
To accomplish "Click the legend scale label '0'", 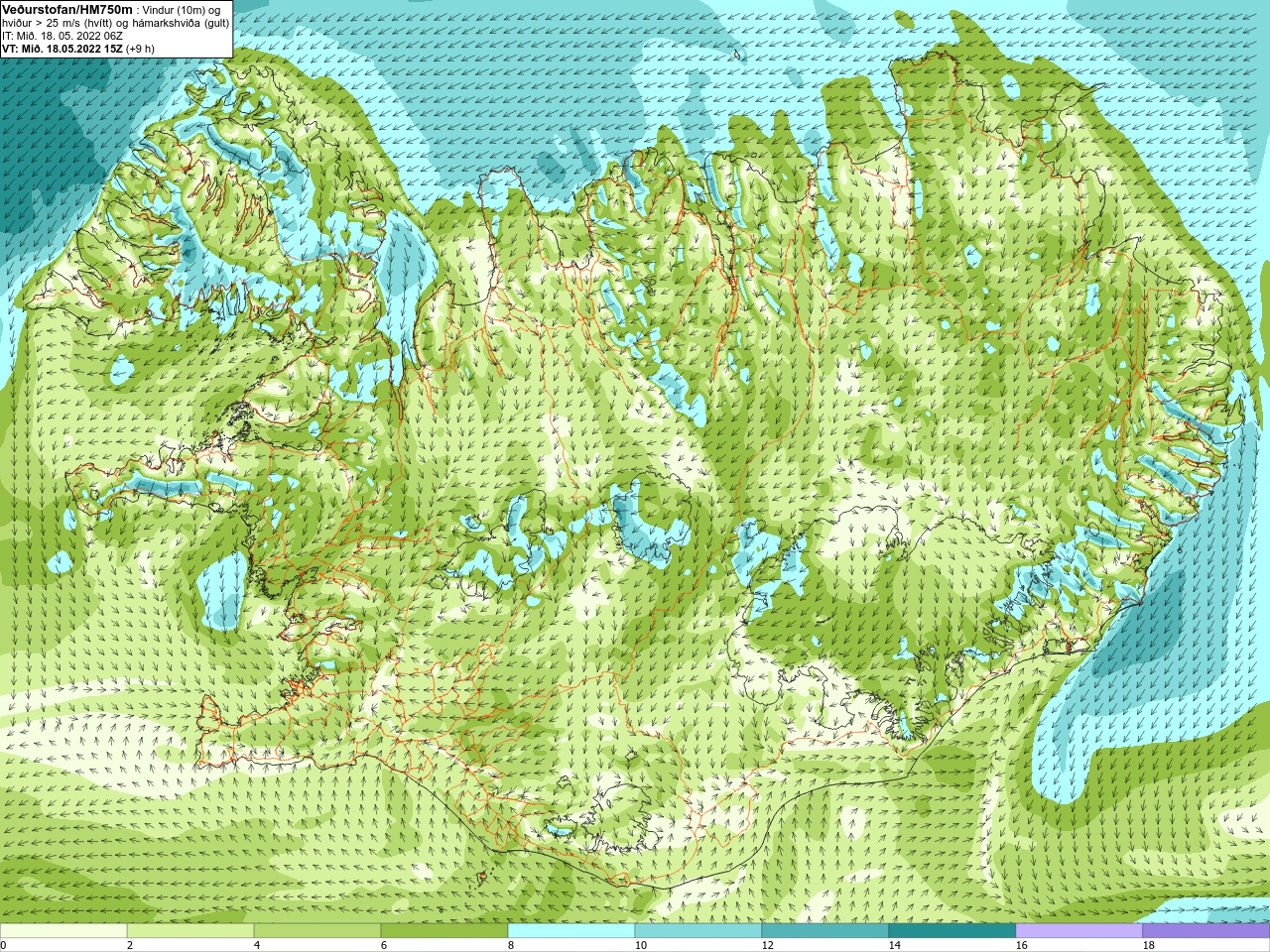I will click(4, 945).
